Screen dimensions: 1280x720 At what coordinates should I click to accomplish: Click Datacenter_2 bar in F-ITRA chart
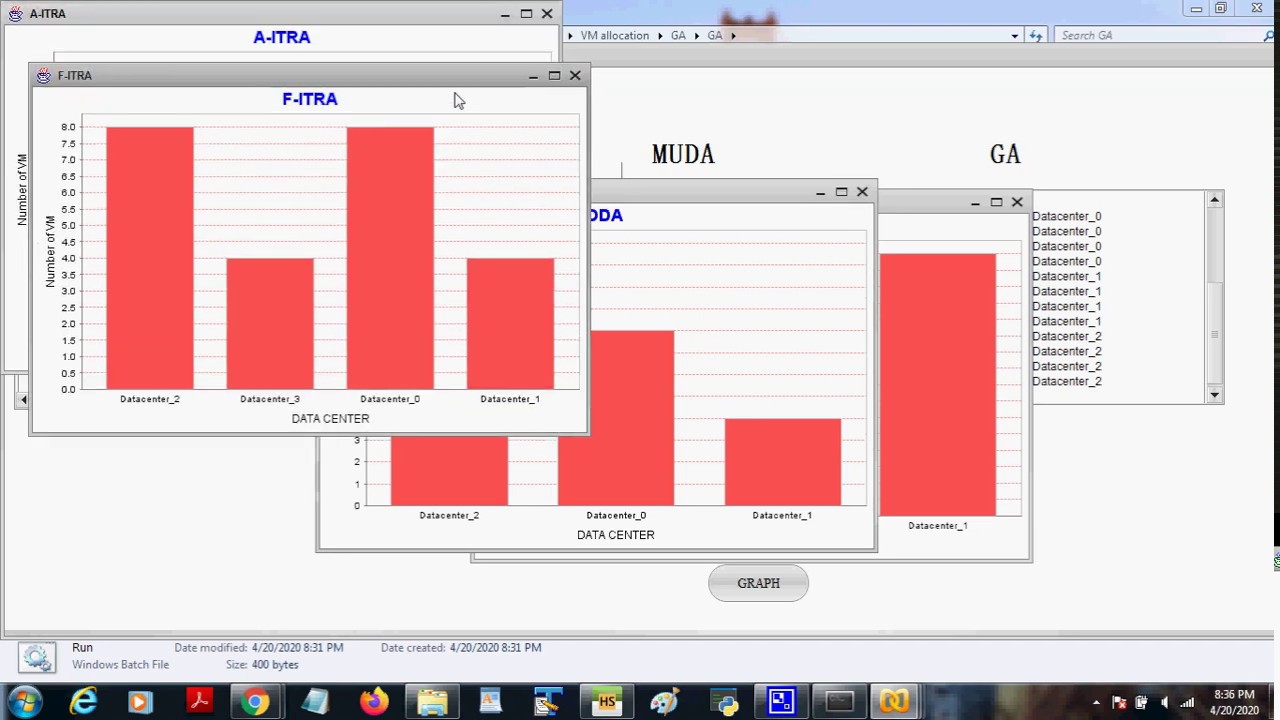[150, 258]
